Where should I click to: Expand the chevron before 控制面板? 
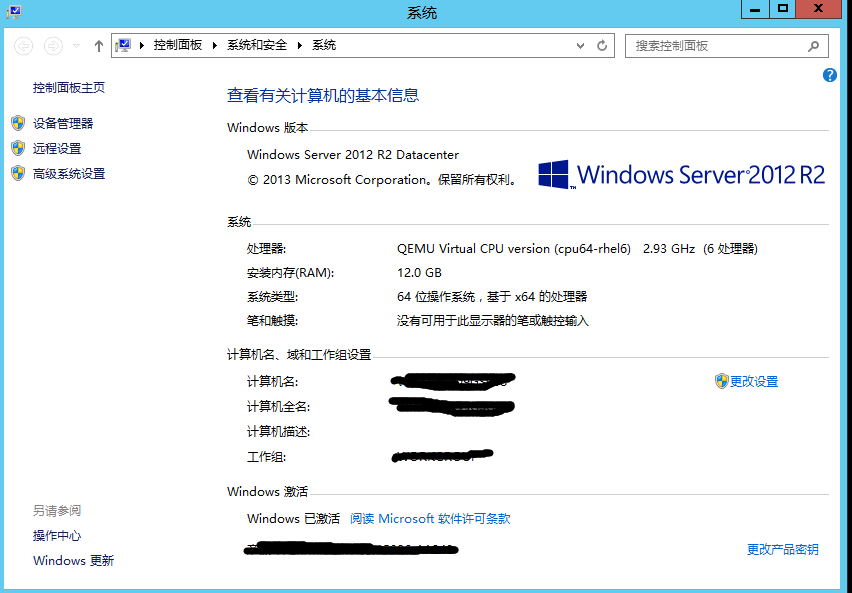[142, 46]
